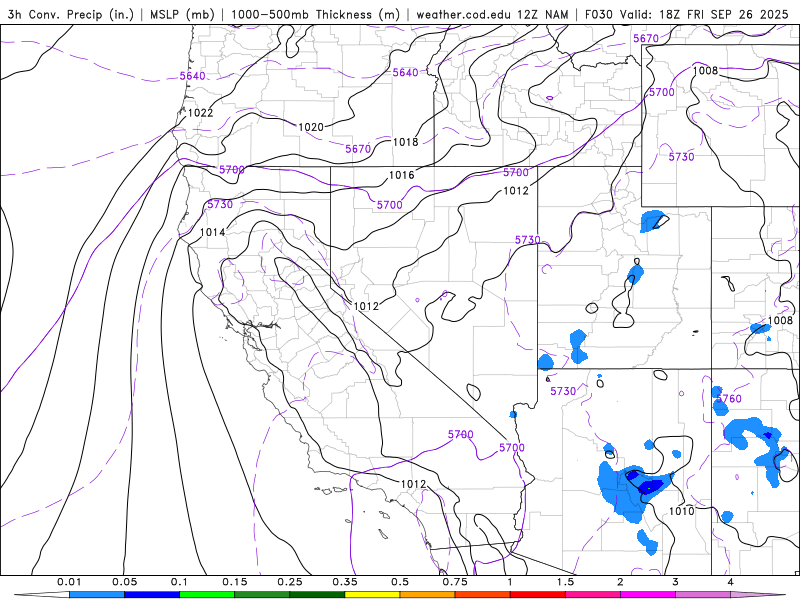Click the bright green 0.1 legend swatch
Viewport: 800px width, 600px height.
[207, 595]
